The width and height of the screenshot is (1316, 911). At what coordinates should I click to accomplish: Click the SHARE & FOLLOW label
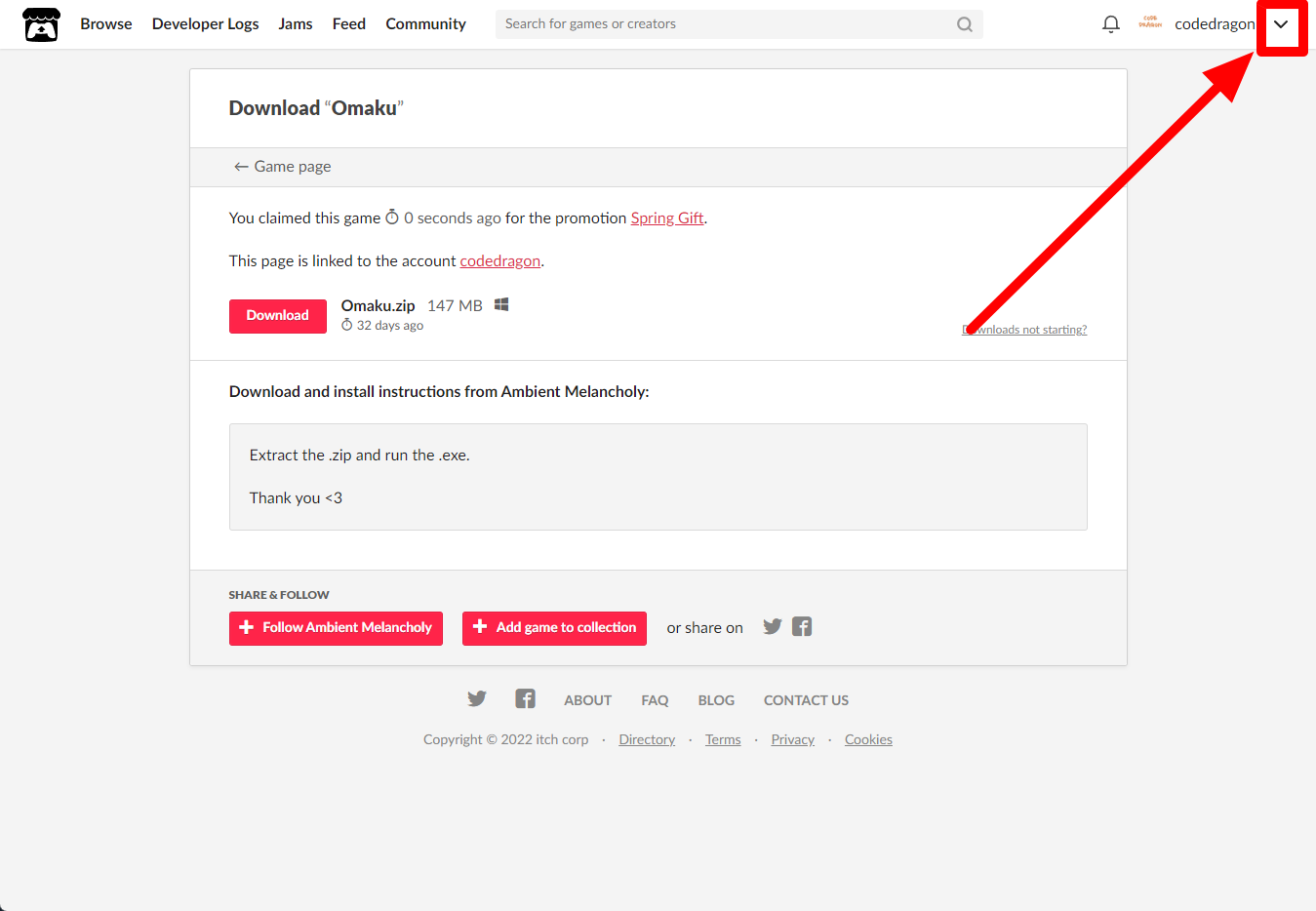pos(279,595)
